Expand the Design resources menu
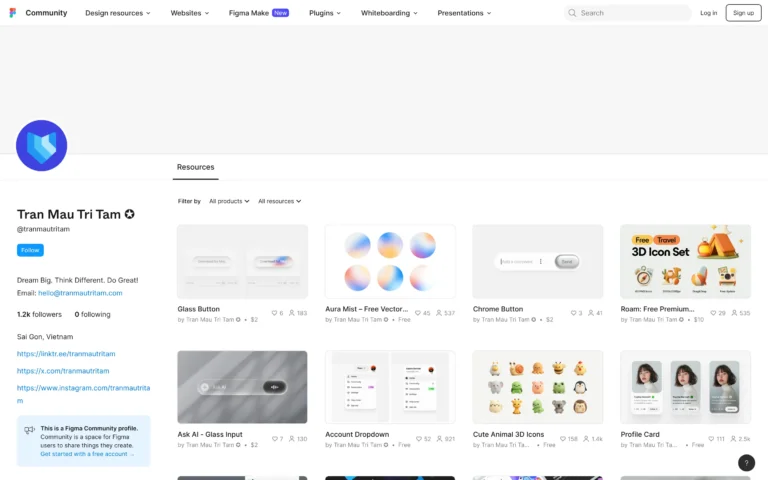This screenshot has height=480, width=768. 118,13
